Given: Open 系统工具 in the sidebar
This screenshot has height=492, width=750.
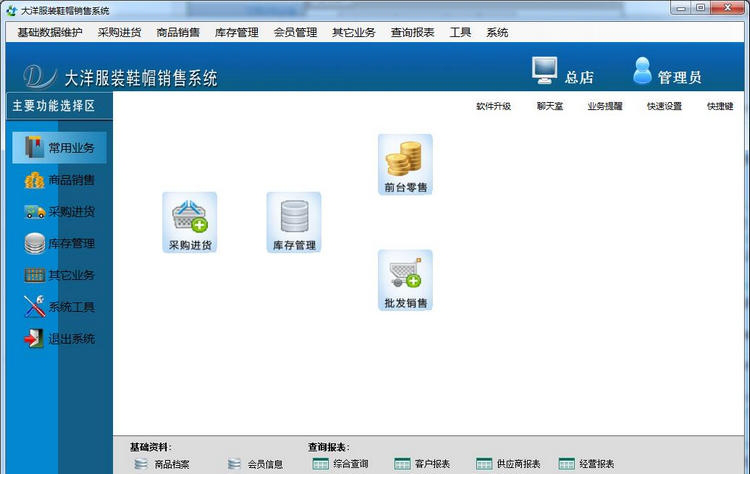Looking at the screenshot, I should (x=59, y=306).
